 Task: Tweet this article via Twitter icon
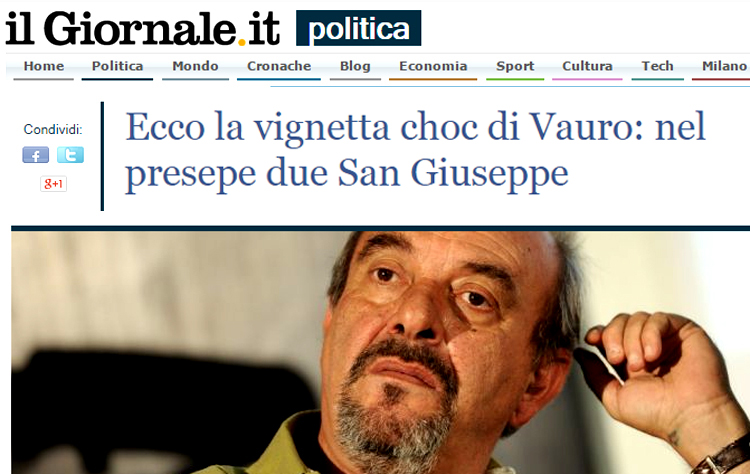[x=70, y=155]
